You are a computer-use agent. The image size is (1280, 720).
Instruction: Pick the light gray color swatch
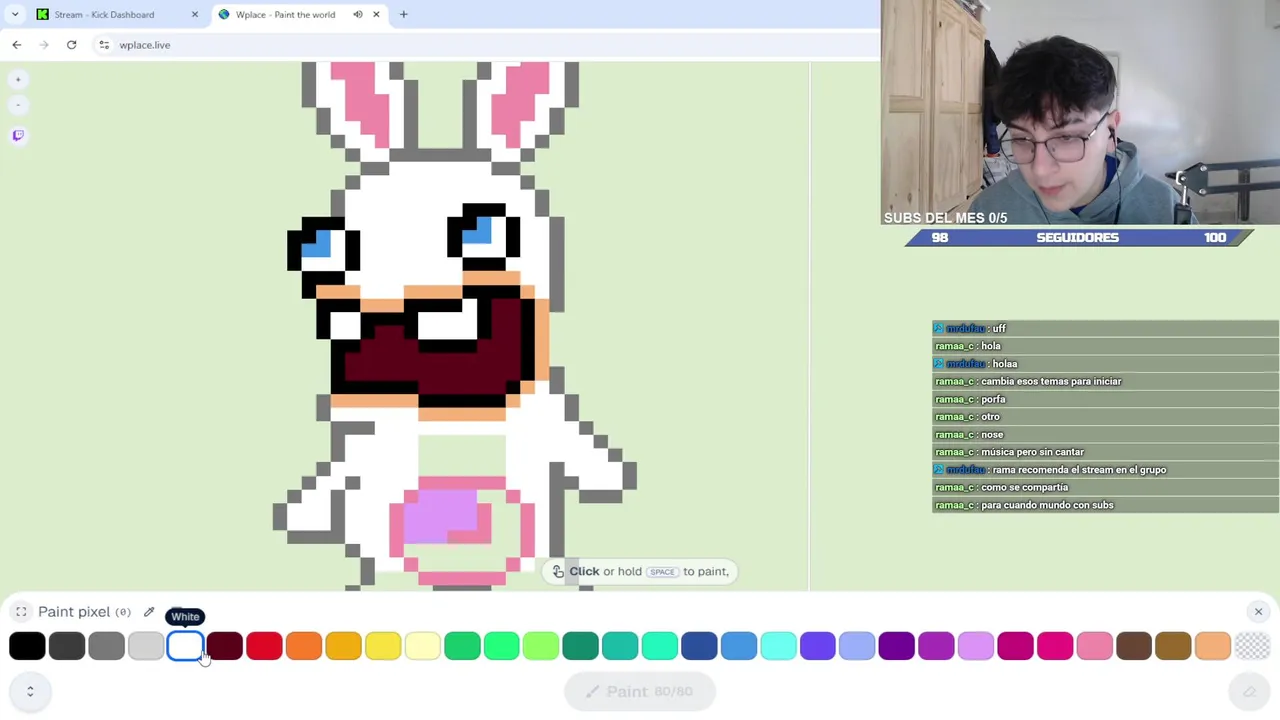pos(146,646)
